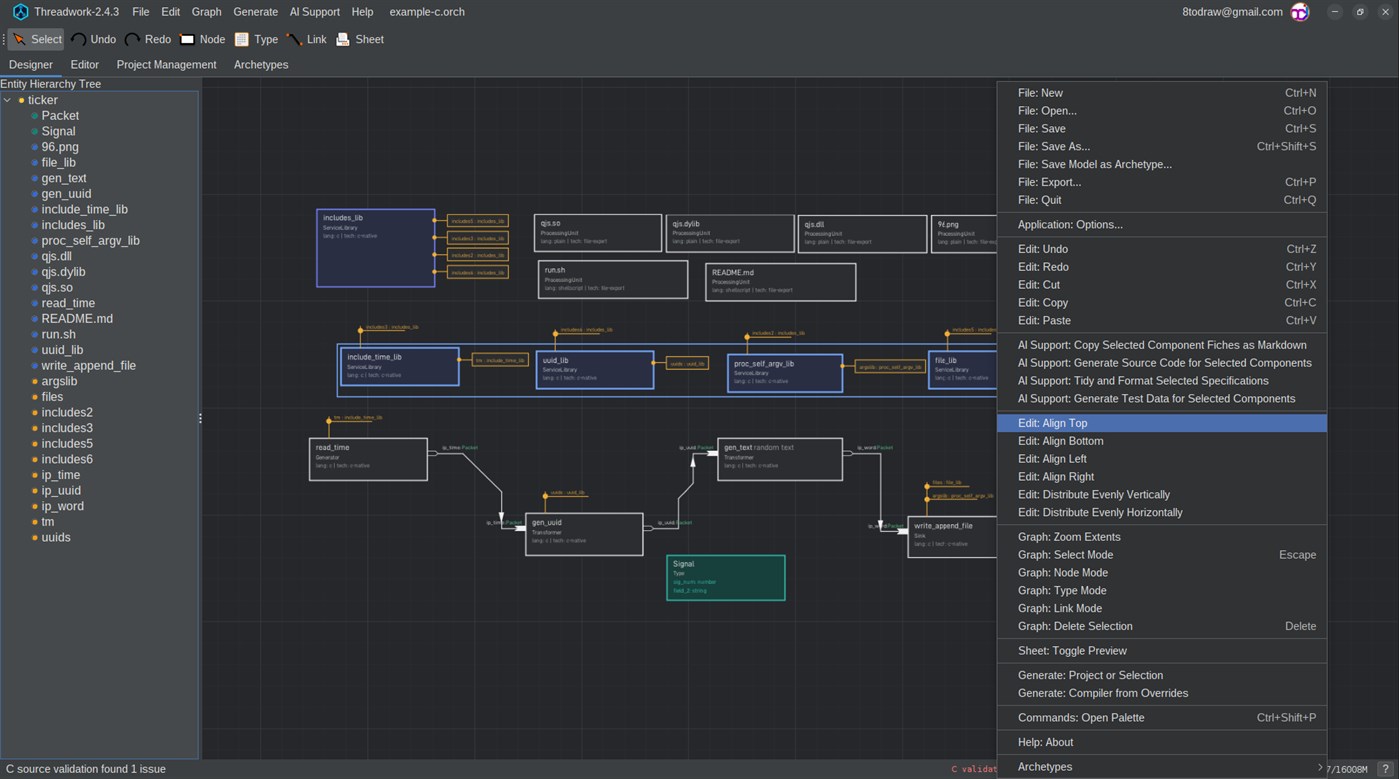Select the read_time generator node

coord(368,459)
